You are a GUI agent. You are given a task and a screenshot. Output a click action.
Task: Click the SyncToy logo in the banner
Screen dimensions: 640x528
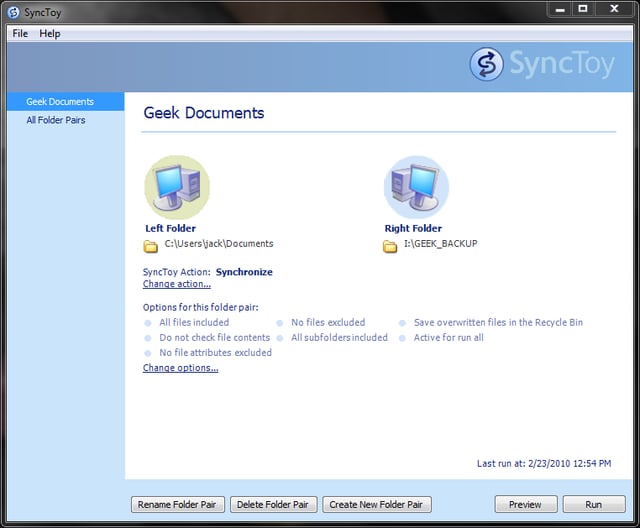(542, 64)
